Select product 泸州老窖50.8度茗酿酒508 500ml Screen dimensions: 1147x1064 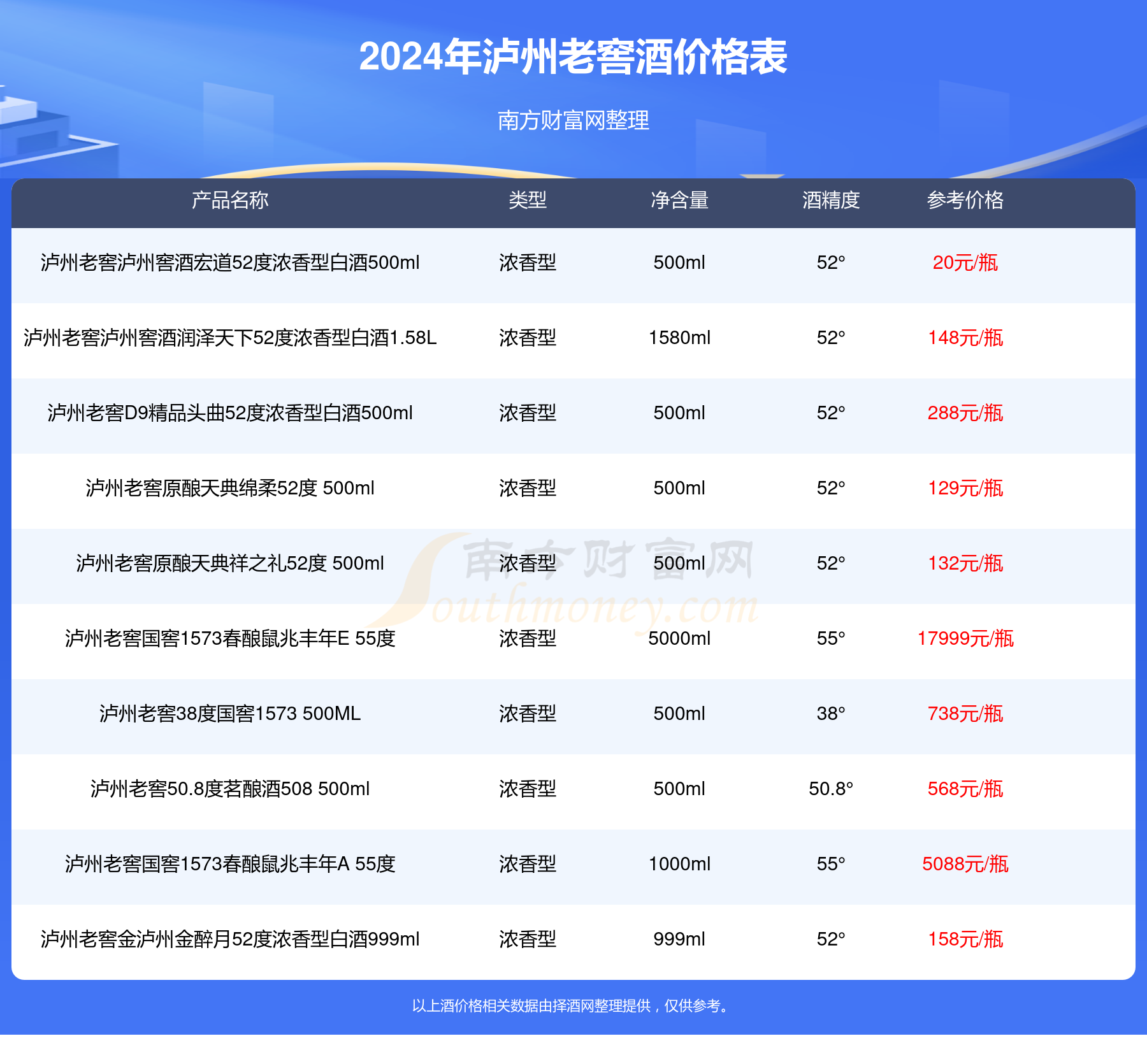tap(230, 789)
